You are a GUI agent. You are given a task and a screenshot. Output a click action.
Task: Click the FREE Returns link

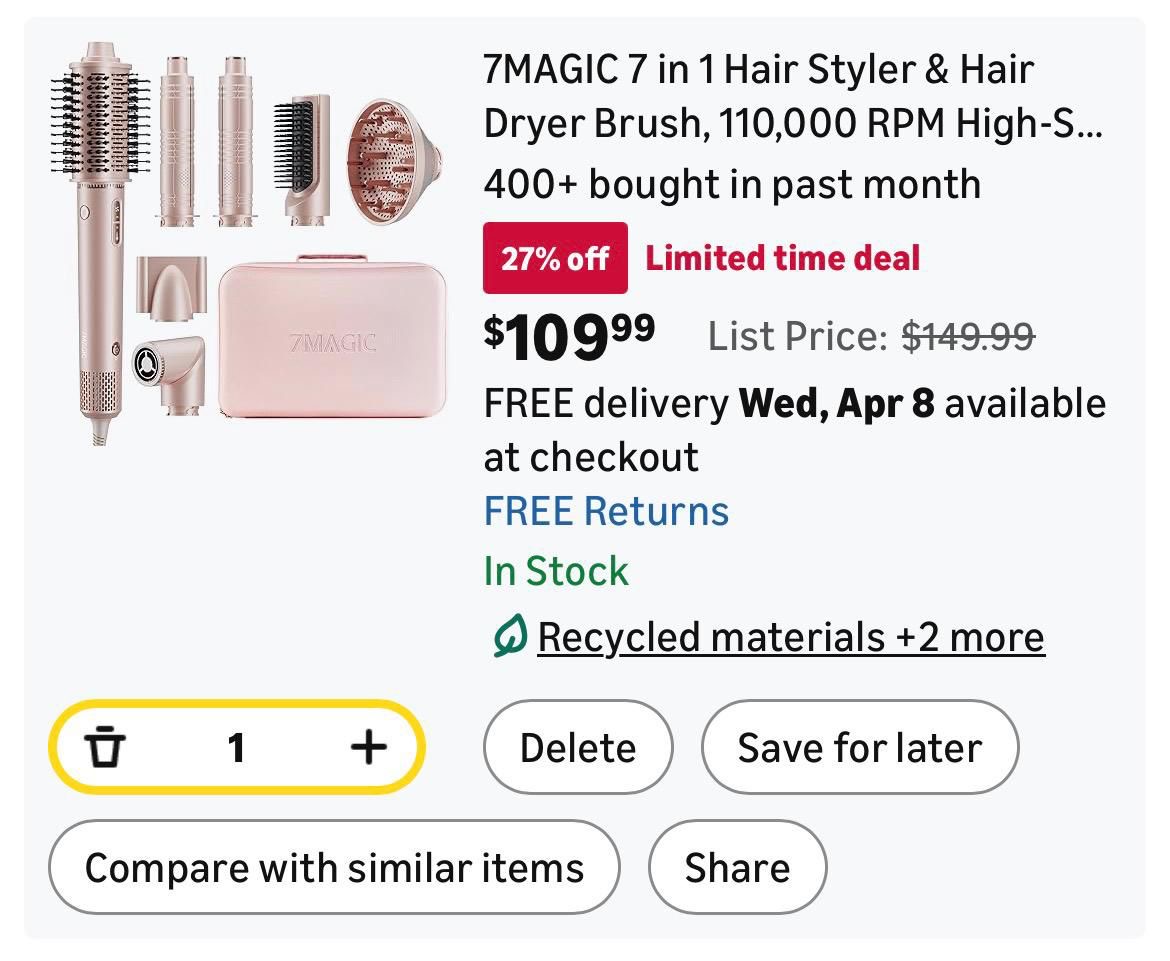[606, 511]
